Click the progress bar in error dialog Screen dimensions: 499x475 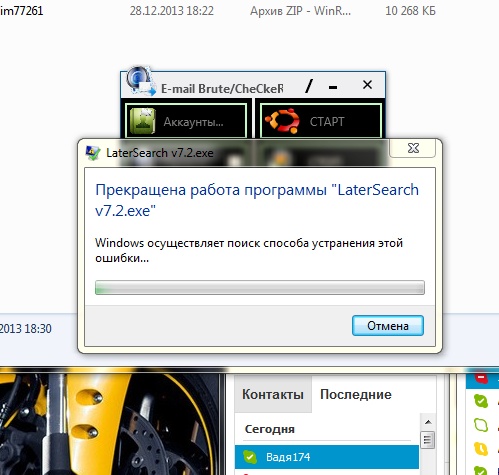pos(260,287)
